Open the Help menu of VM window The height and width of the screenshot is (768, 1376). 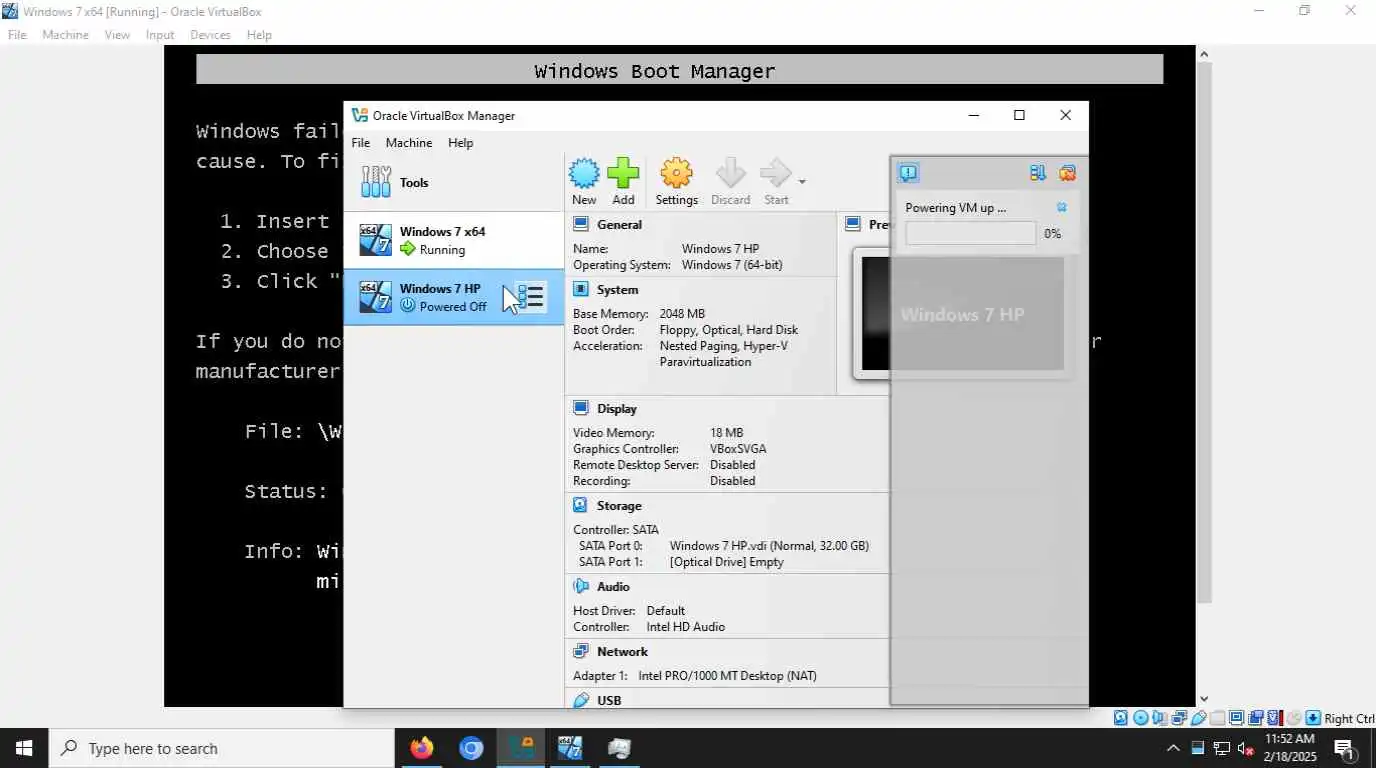tap(259, 35)
